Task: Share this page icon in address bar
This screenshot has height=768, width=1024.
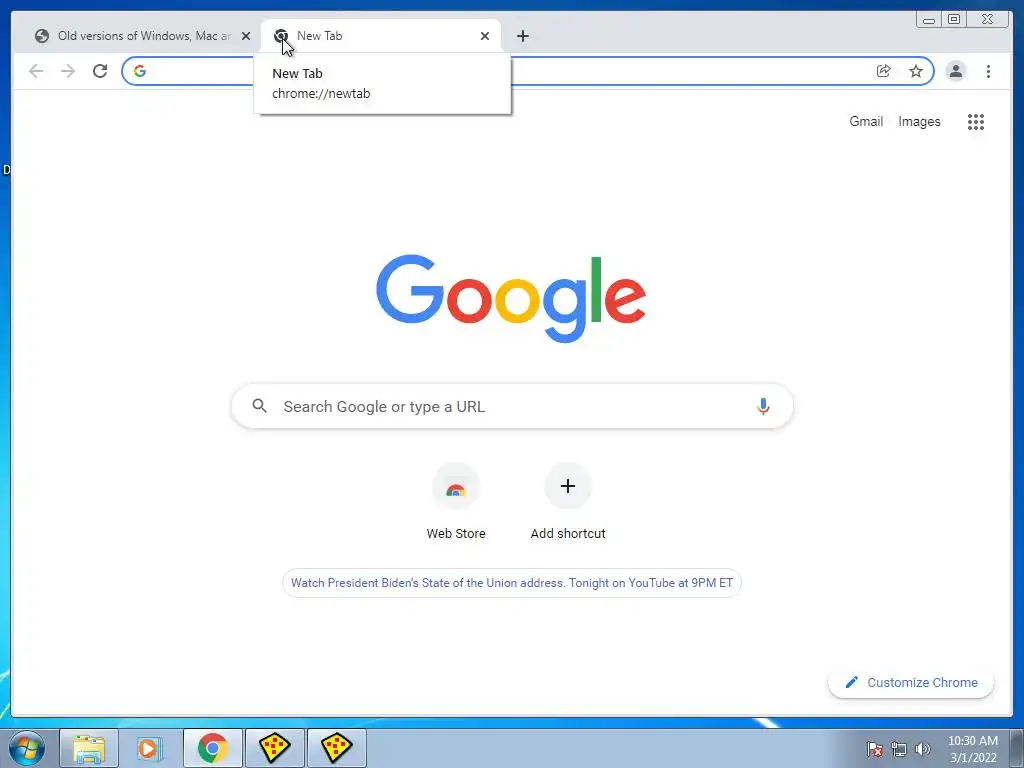Action: [x=883, y=71]
